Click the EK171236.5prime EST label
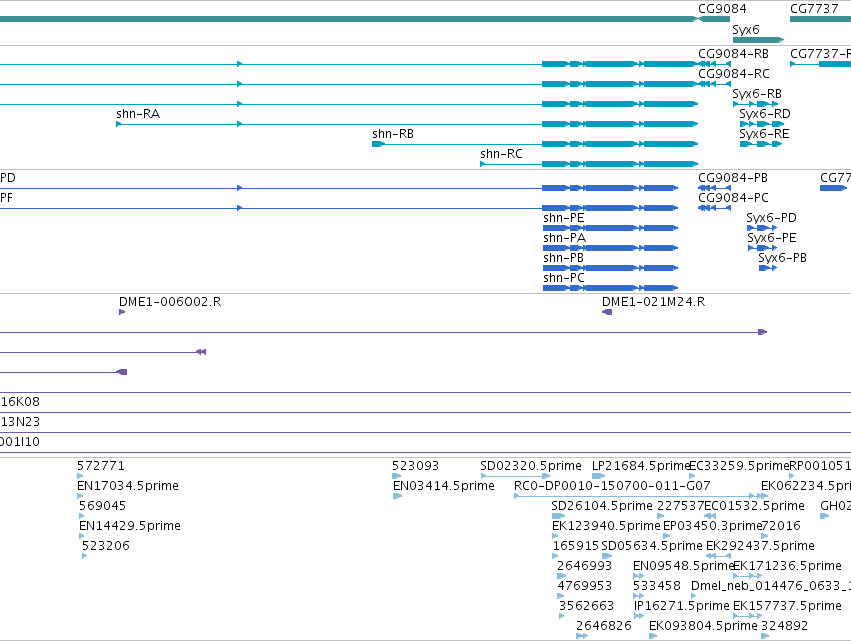This screenshot has width=851, height=641. tap(788, 567)
